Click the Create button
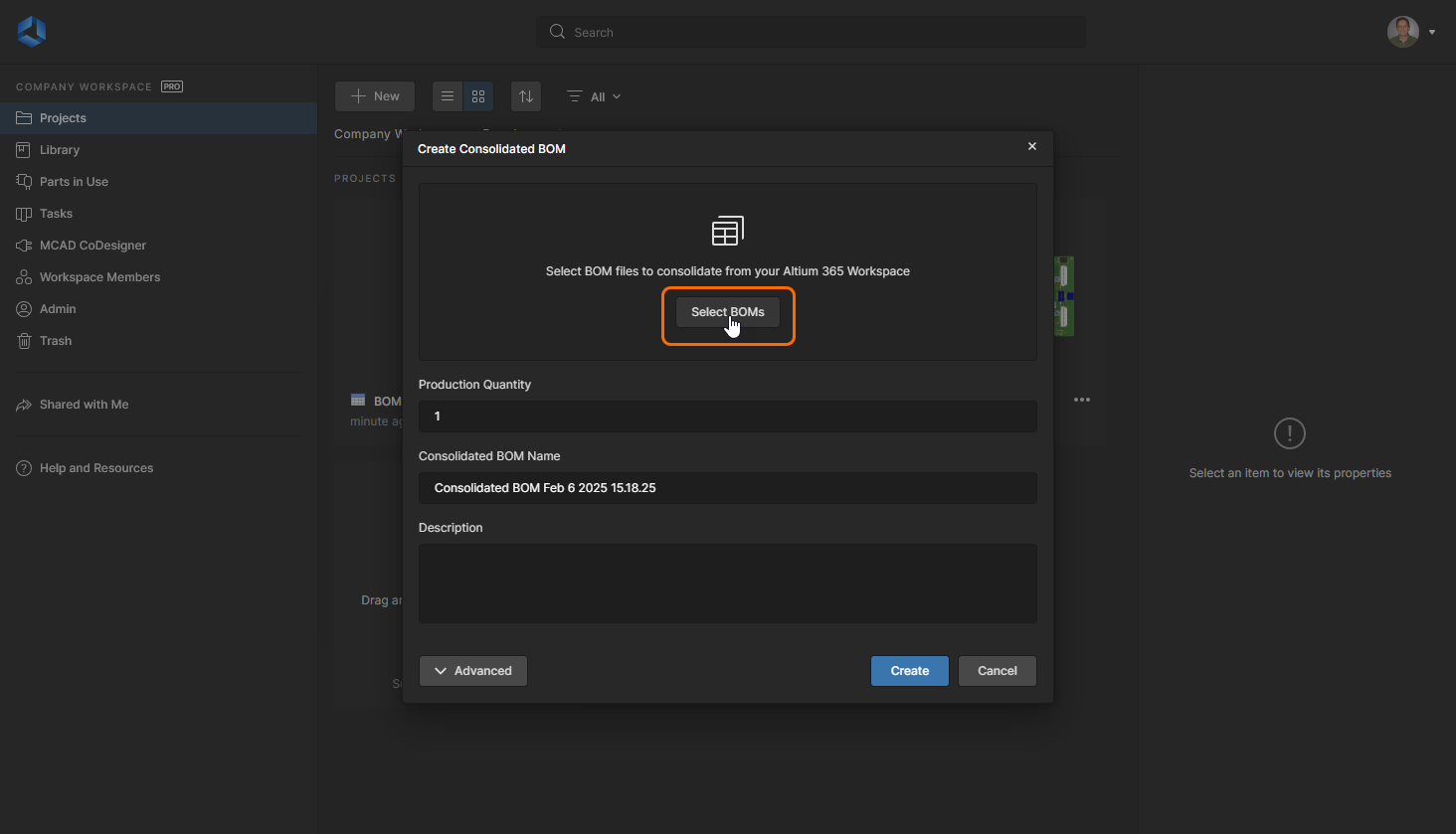The width and height of the screenshot is (1456, 834). click(910, 671)
